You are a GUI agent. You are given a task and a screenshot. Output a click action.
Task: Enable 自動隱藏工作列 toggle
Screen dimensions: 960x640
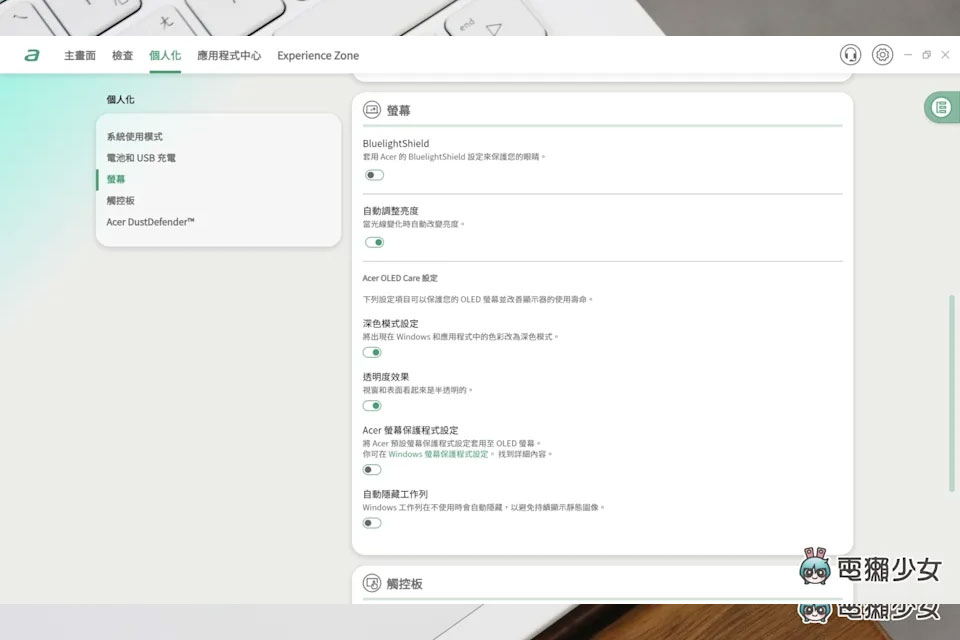tap(372, 522)
